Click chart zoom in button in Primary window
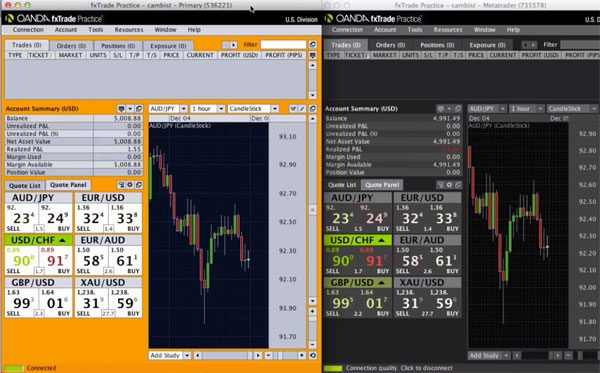Viewport: 600px width, 373px height. (x=302, y=355)
